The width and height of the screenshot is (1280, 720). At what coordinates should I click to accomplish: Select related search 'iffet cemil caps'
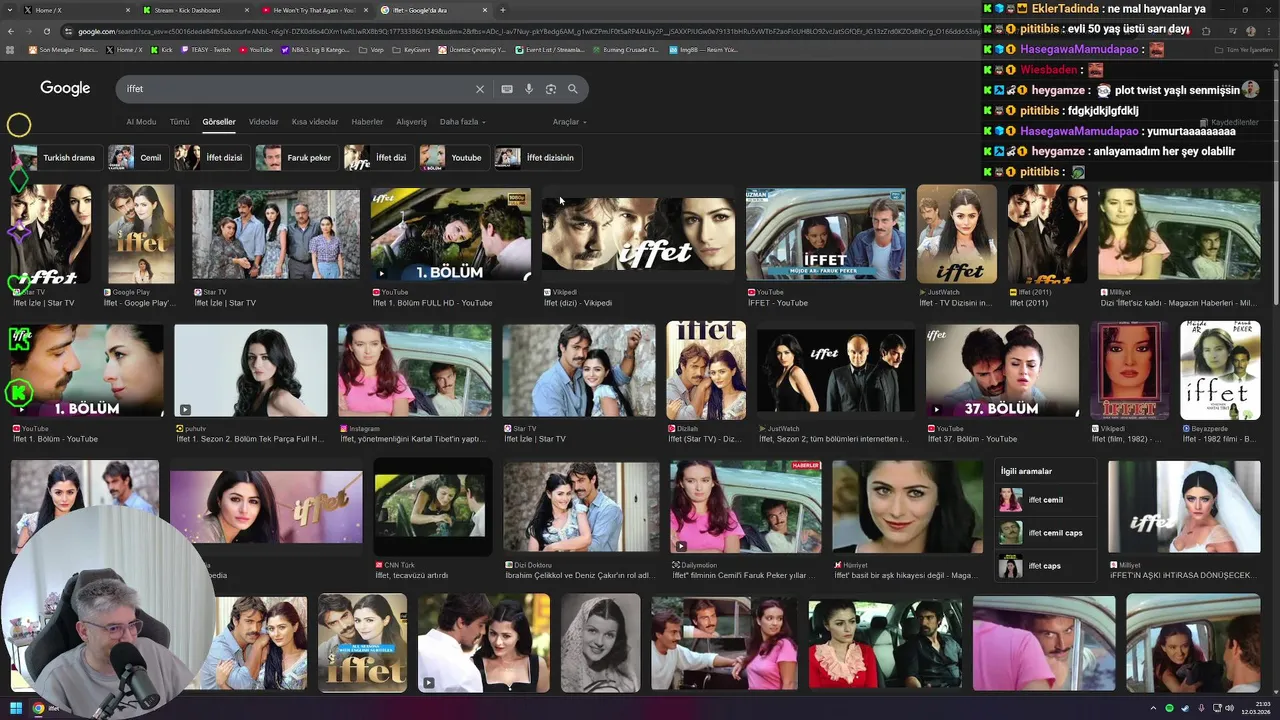(x=1046, y=533)
